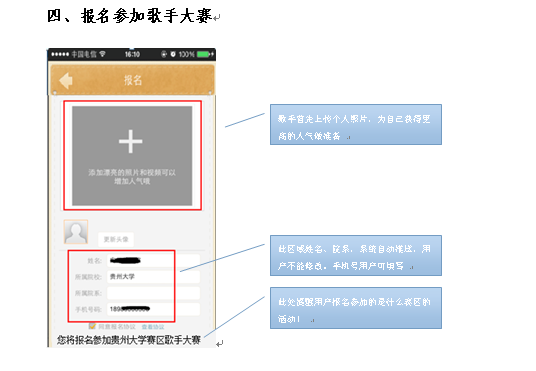536x371 pixels.
Task: Click the 所属院校 field showing 贵州大学
Action: [153, 277]
